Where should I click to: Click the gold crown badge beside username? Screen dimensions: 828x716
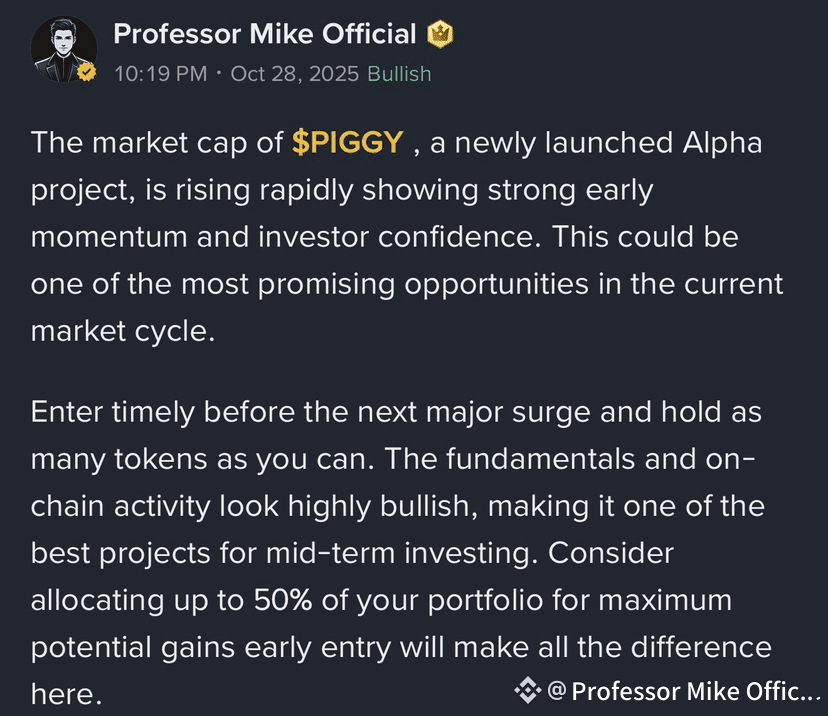tap(440, 34)
